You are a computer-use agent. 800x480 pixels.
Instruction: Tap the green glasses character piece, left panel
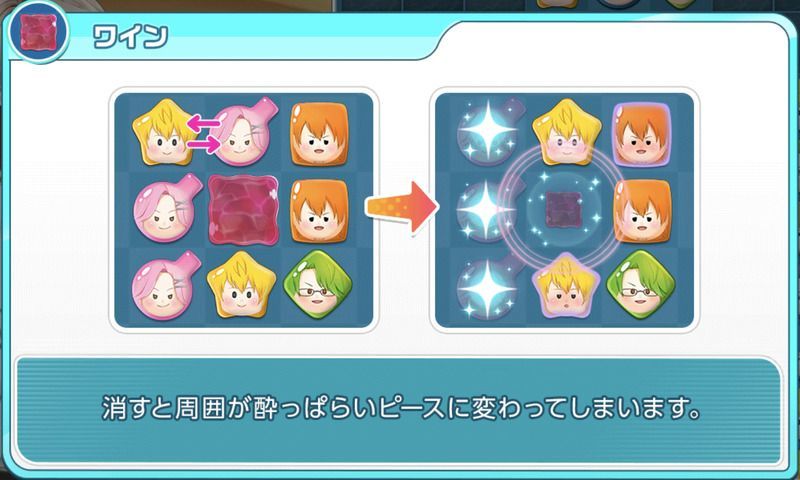[x=317, y=285]
